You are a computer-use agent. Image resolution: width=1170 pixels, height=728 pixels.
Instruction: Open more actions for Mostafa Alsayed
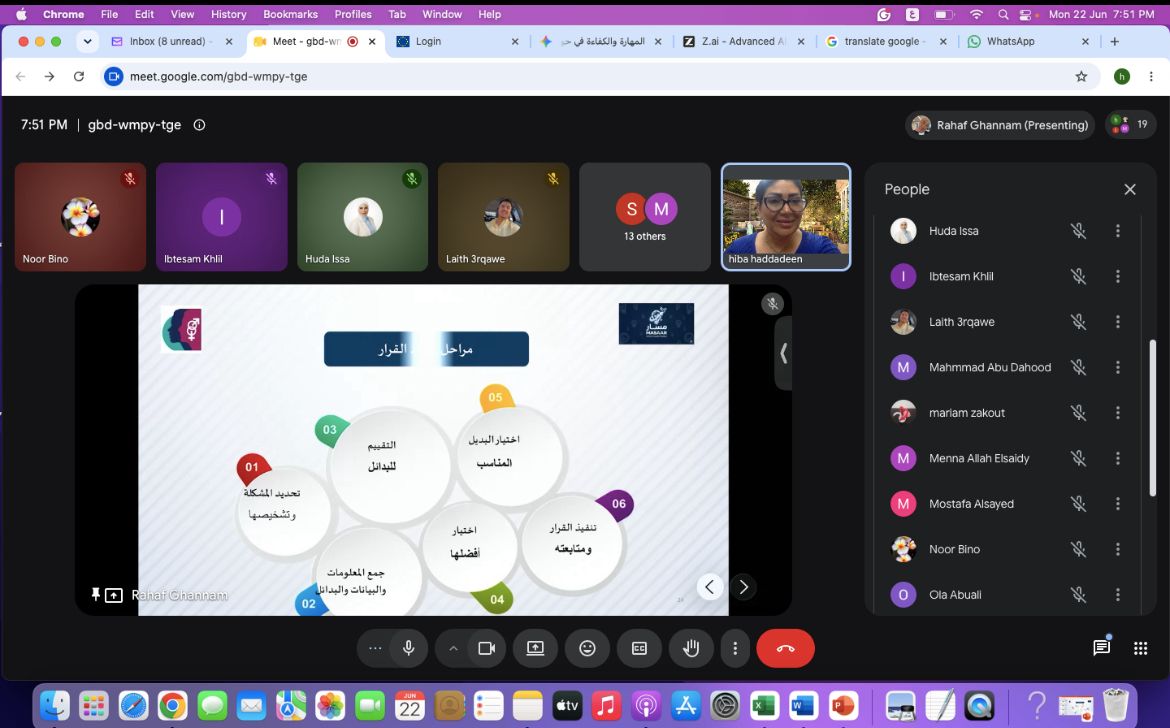1118,504
